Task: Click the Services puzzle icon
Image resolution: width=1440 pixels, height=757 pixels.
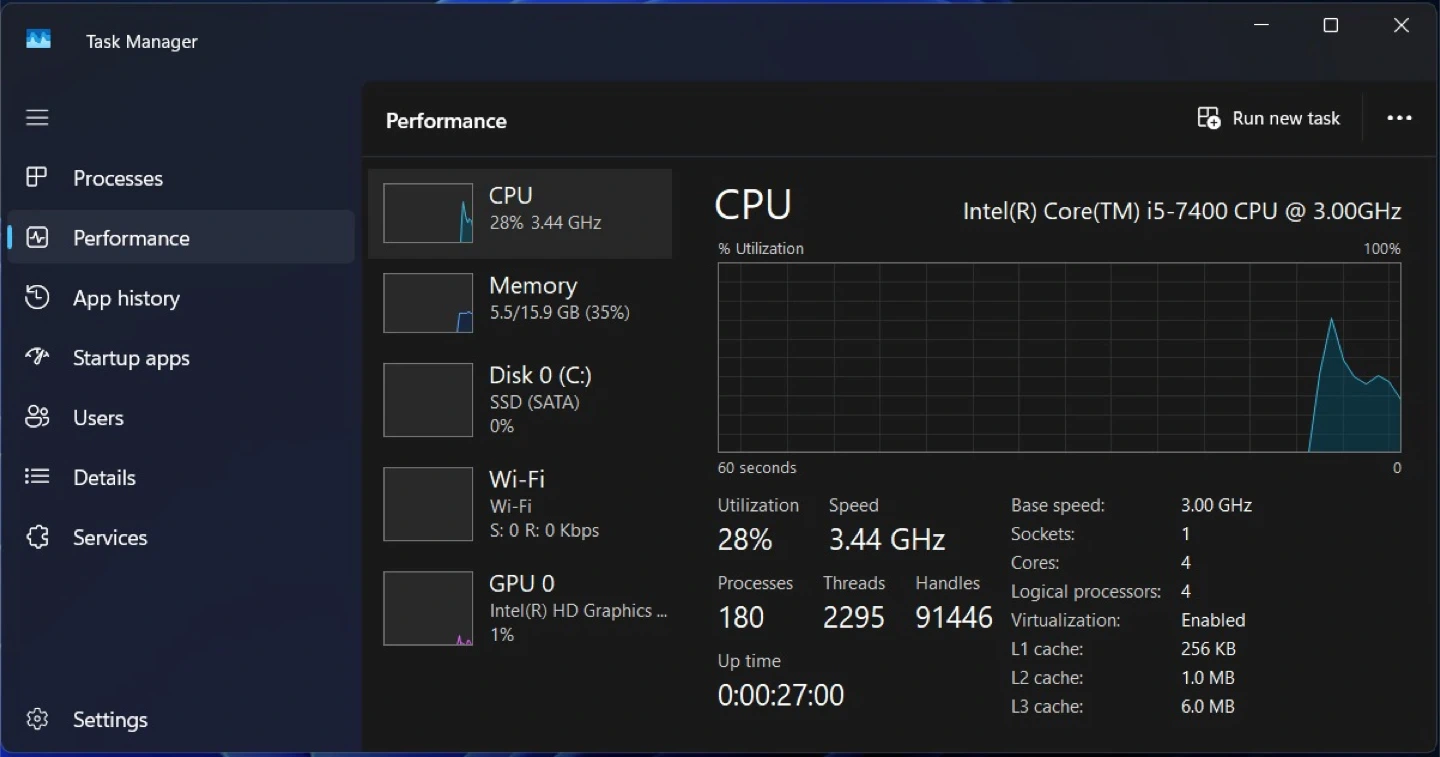Action: [x=37, y=537]
